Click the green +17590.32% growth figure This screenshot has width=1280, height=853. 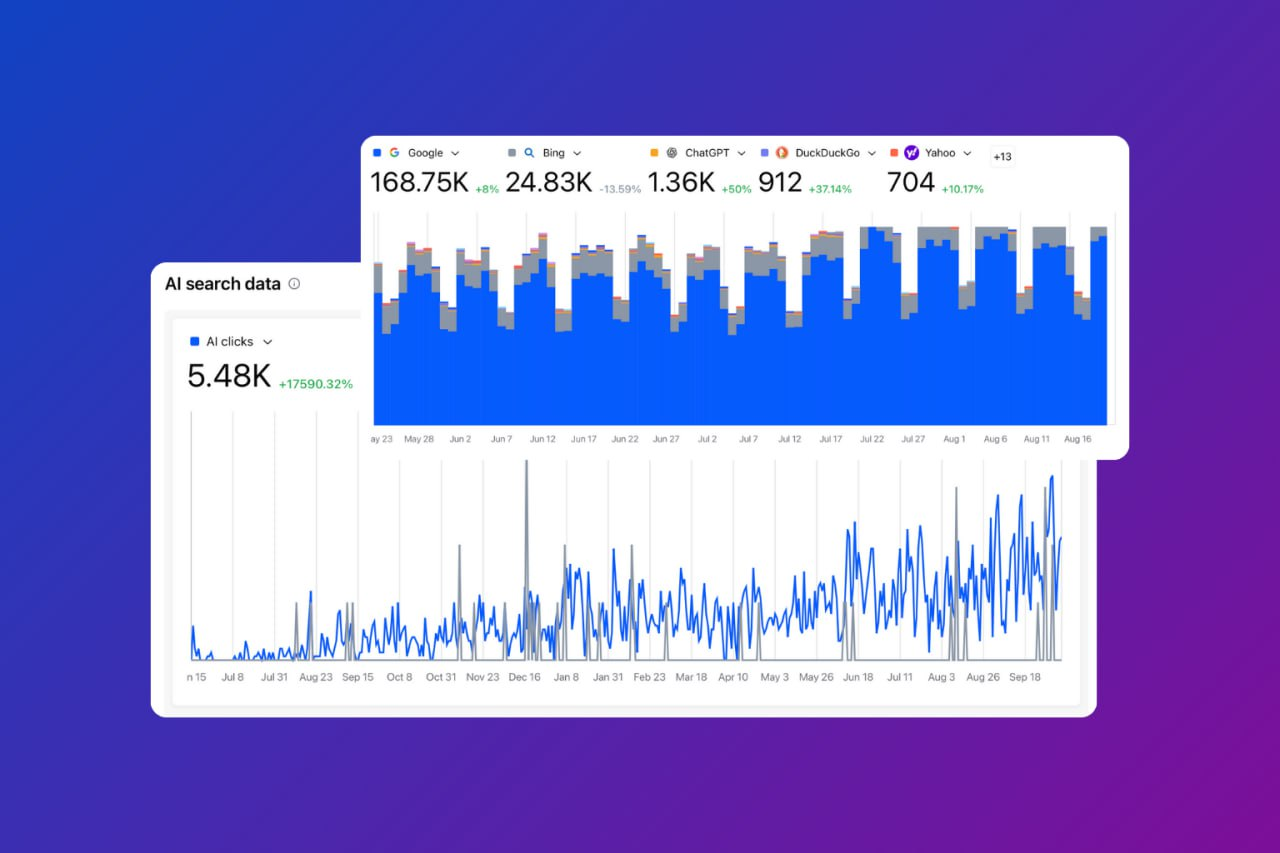315,383
